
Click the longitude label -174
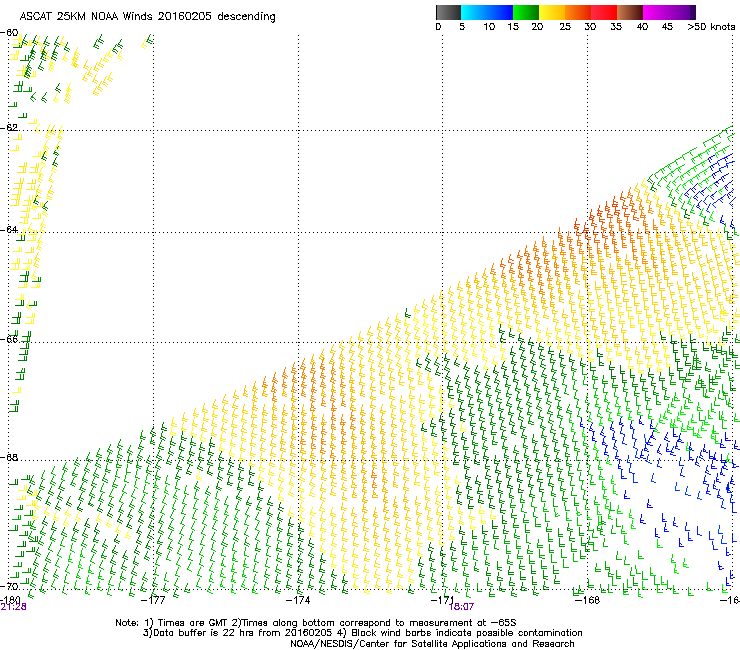point(298,600)
